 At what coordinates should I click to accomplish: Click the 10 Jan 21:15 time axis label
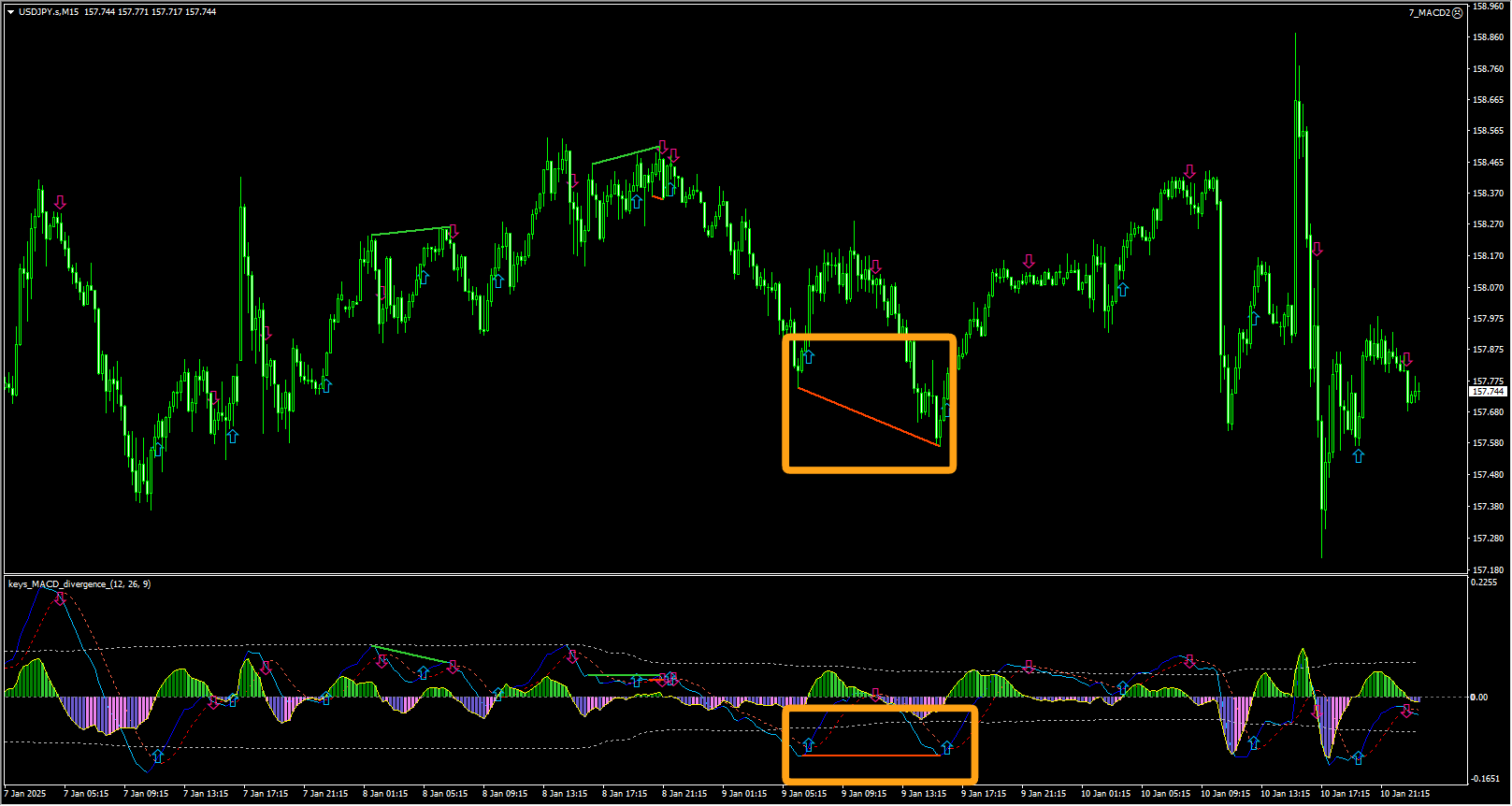coord(1404,794)
